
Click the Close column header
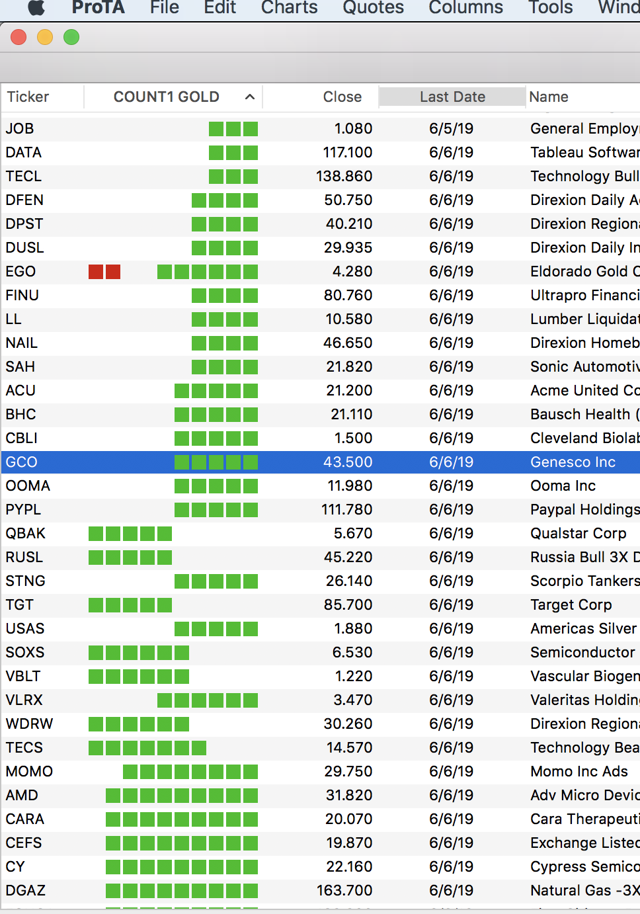coord(342,97)
